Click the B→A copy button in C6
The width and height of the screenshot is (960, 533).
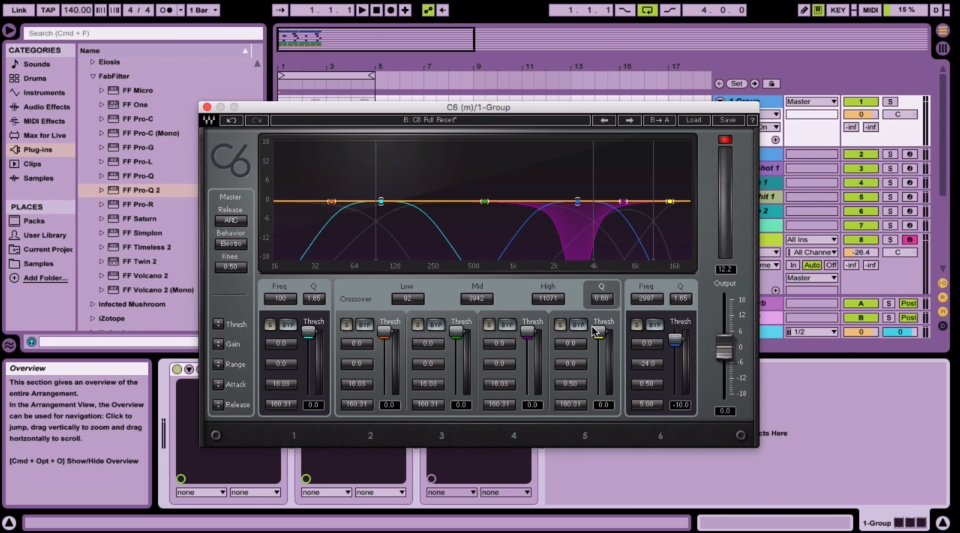tap(659, 120)
